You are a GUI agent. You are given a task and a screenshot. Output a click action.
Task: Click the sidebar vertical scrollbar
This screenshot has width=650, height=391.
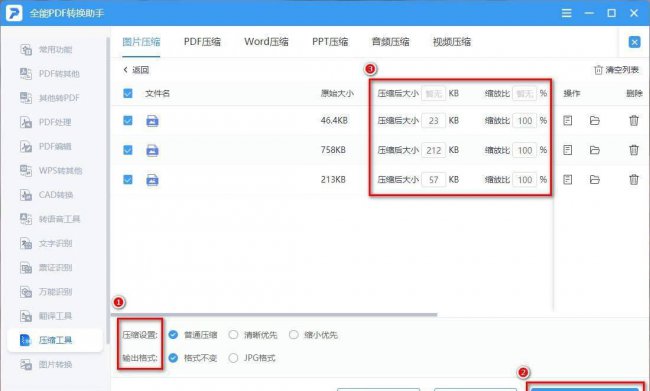click(108, 191)
